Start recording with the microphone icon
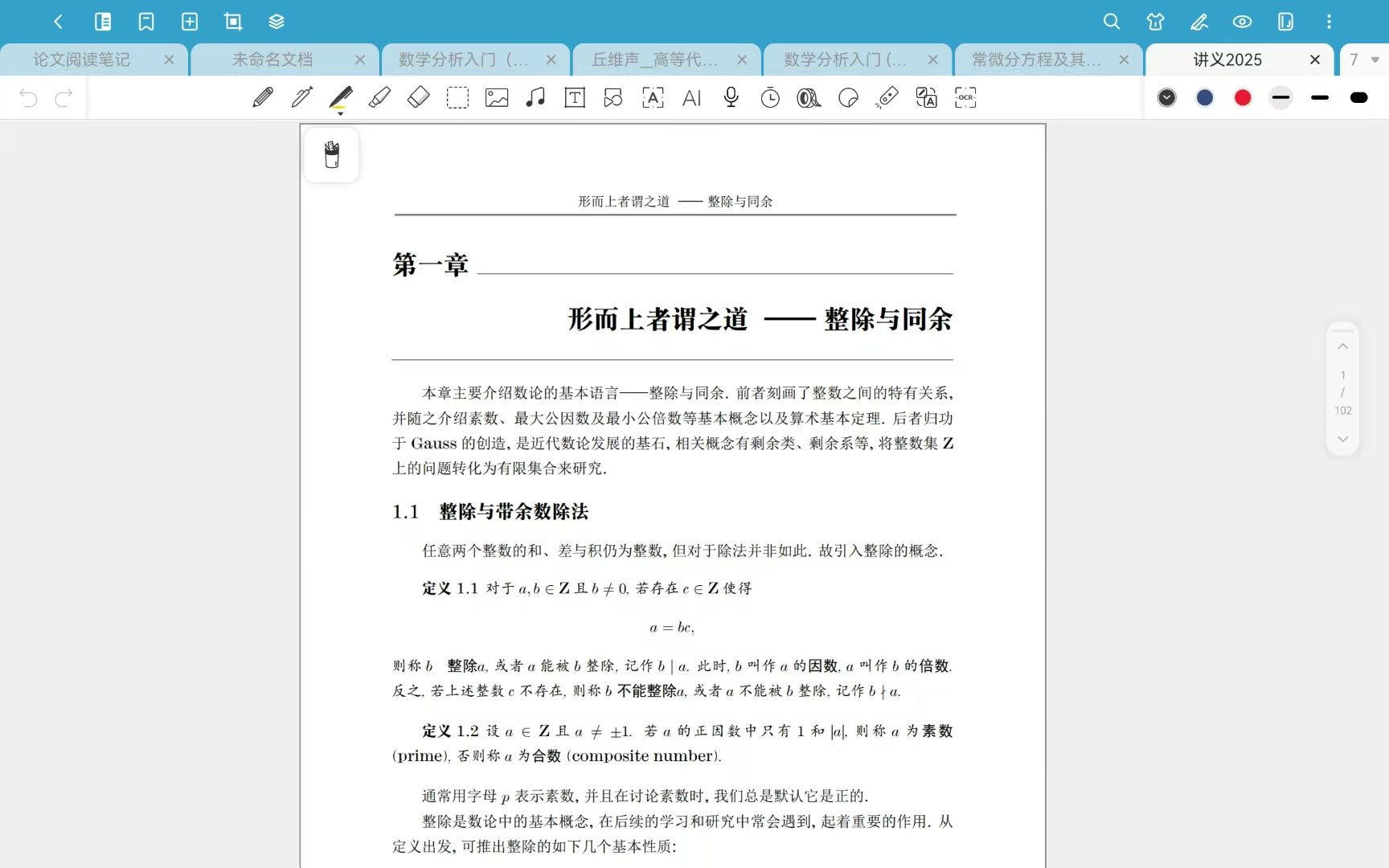The width and height of the screenshot is (1389, 868). pos(731,98)
